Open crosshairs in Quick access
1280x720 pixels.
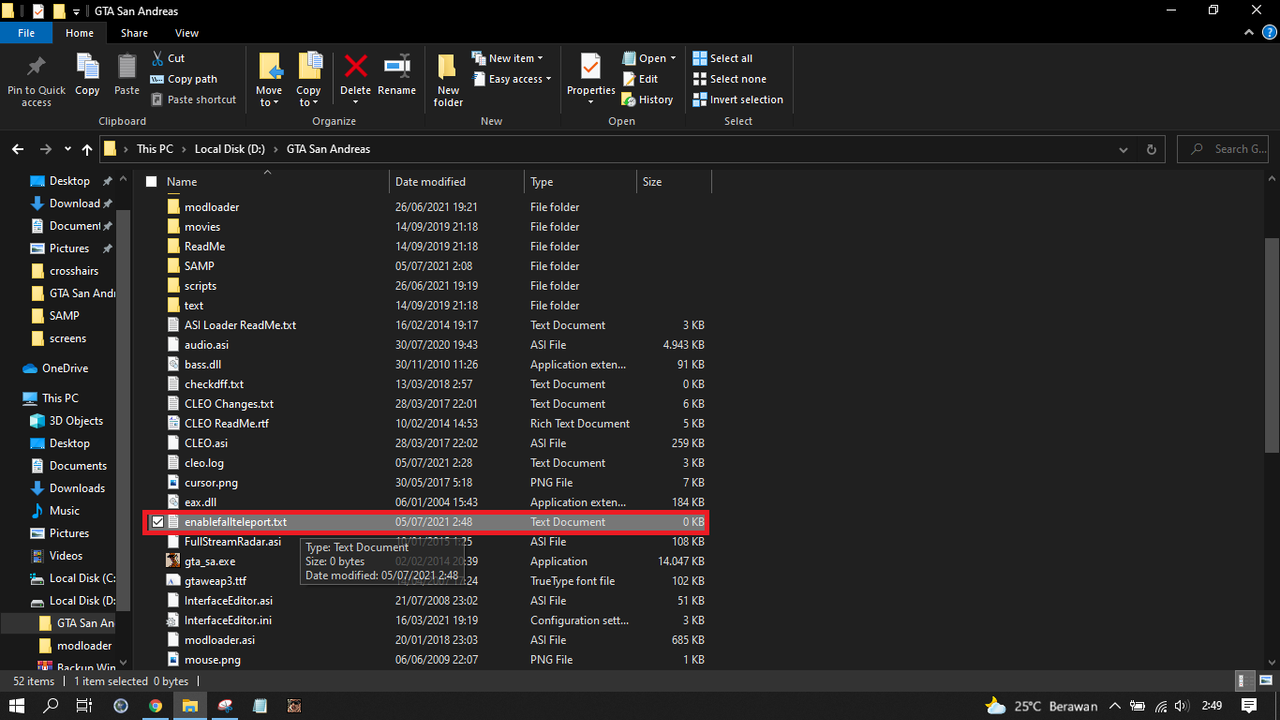click(x=74, y=271)
